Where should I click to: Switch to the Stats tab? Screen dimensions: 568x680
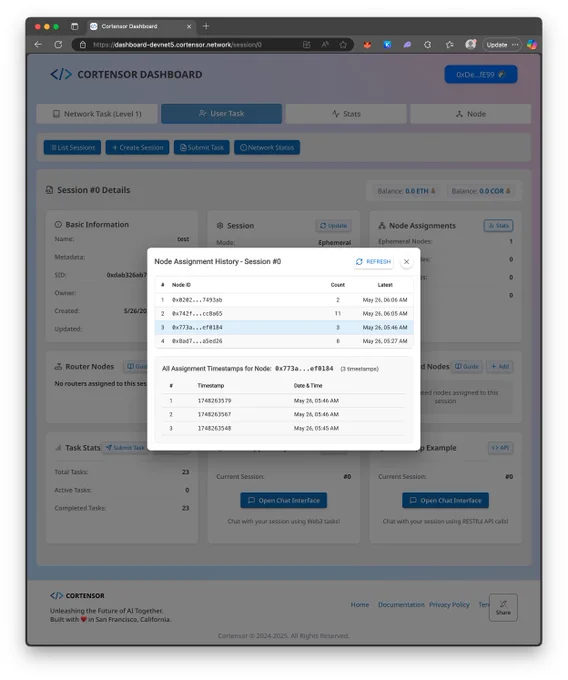[x=346, y=114]
